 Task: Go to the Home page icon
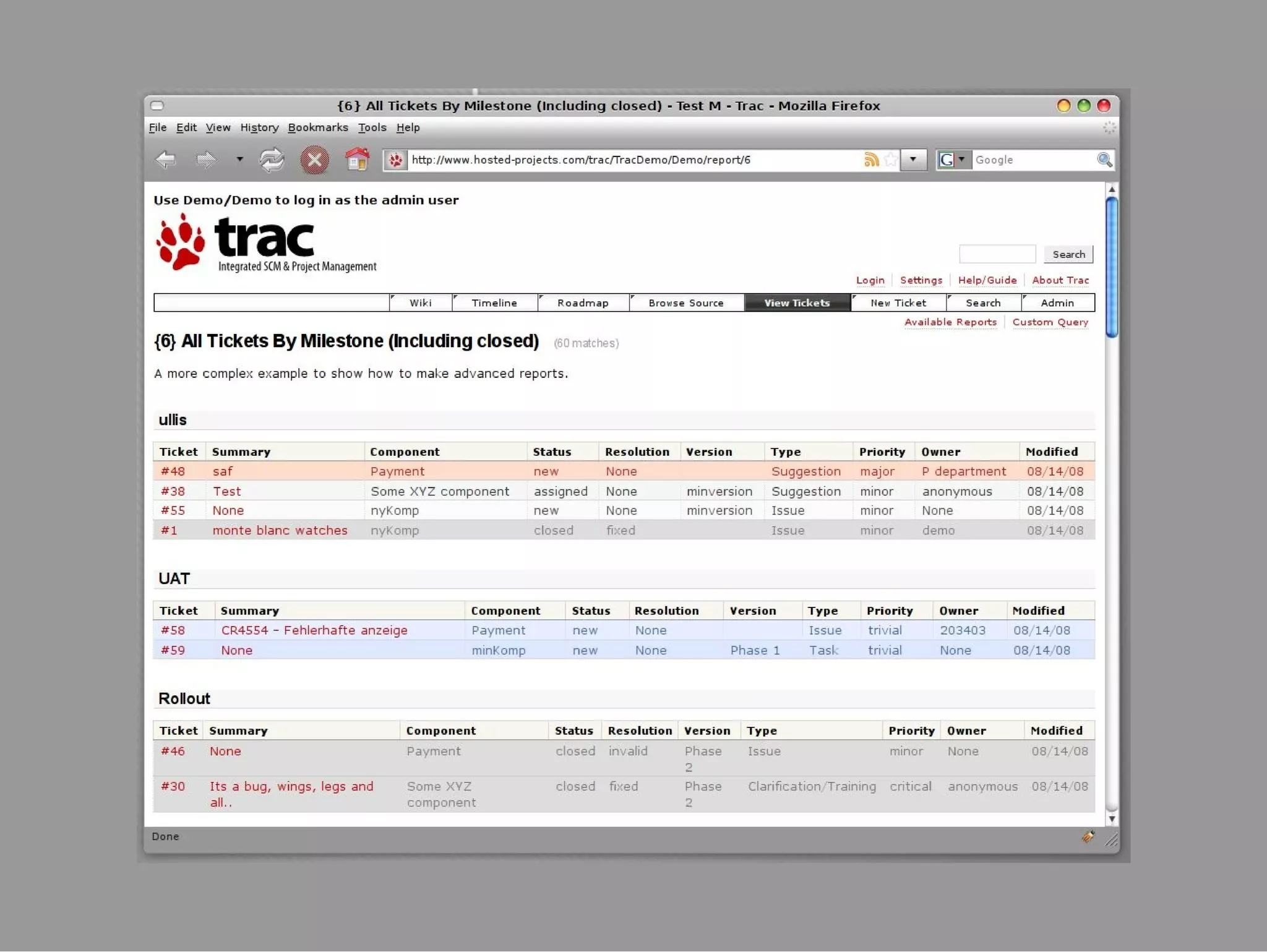[356, 160]
